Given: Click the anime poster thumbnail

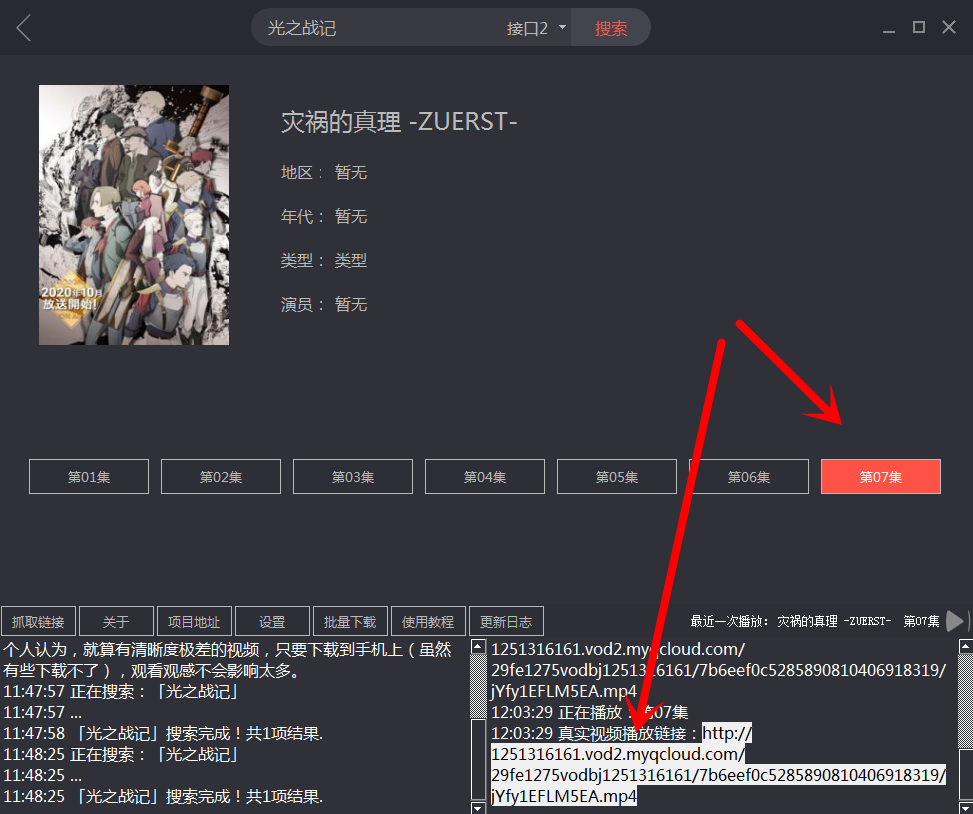Looking at the screenshot, I should tap(134, 215).
